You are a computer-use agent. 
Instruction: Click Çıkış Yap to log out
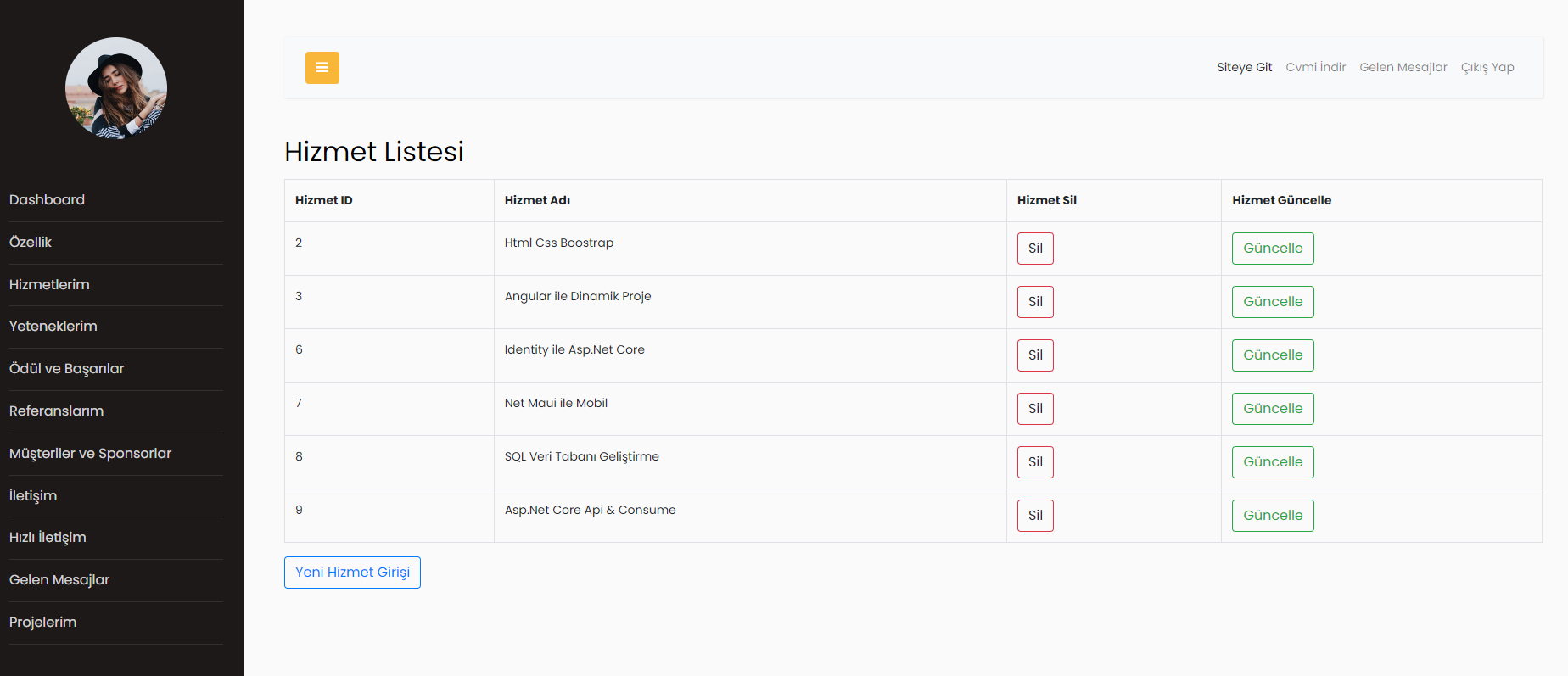tap(1487, 67)
